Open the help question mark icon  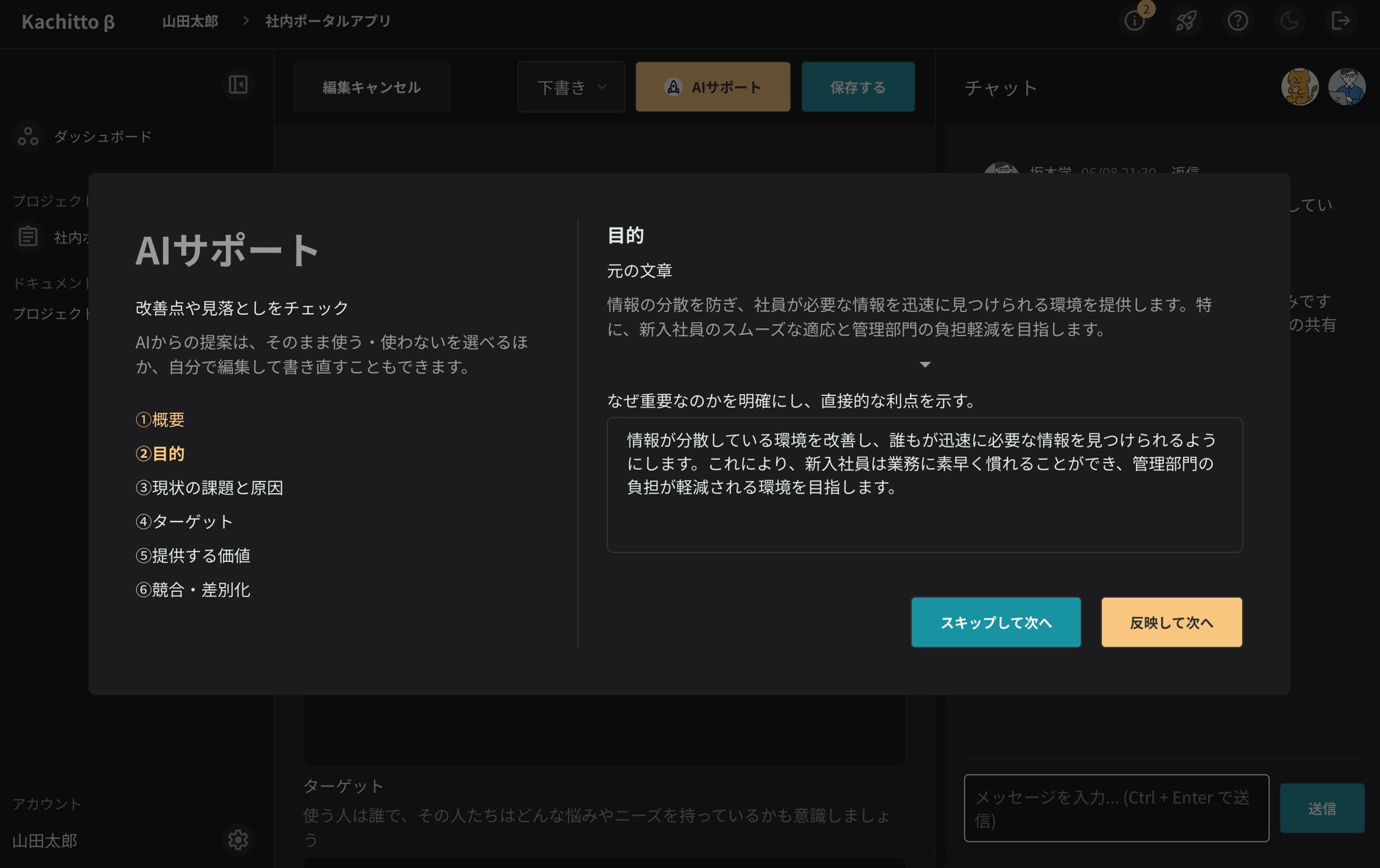1238,21
